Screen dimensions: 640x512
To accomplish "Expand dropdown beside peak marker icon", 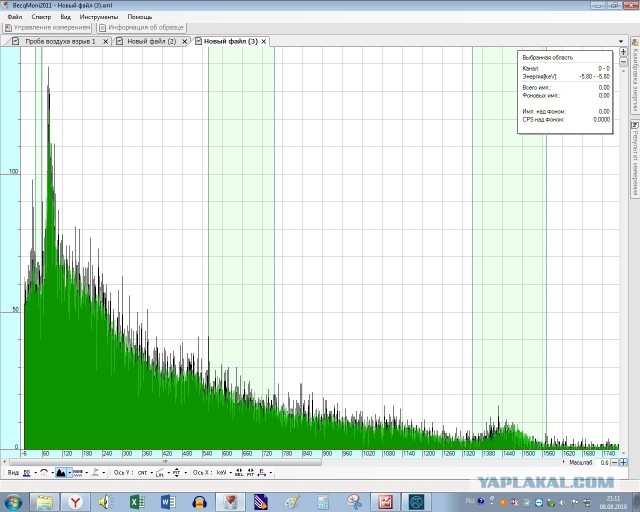I will [104, 473].
